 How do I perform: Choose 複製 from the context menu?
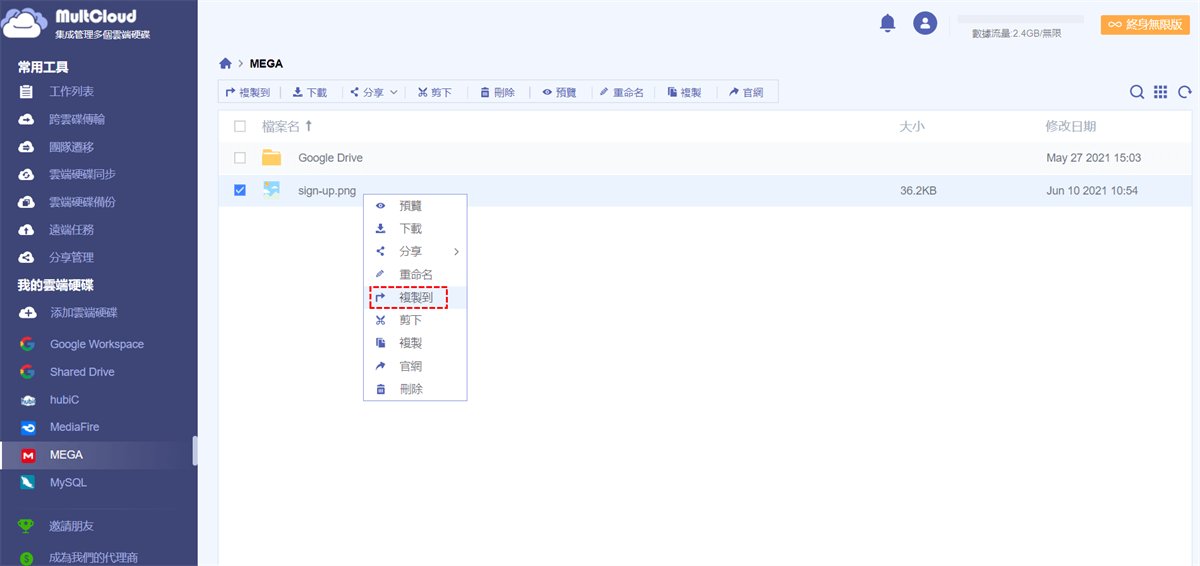[x=415, y=343]
